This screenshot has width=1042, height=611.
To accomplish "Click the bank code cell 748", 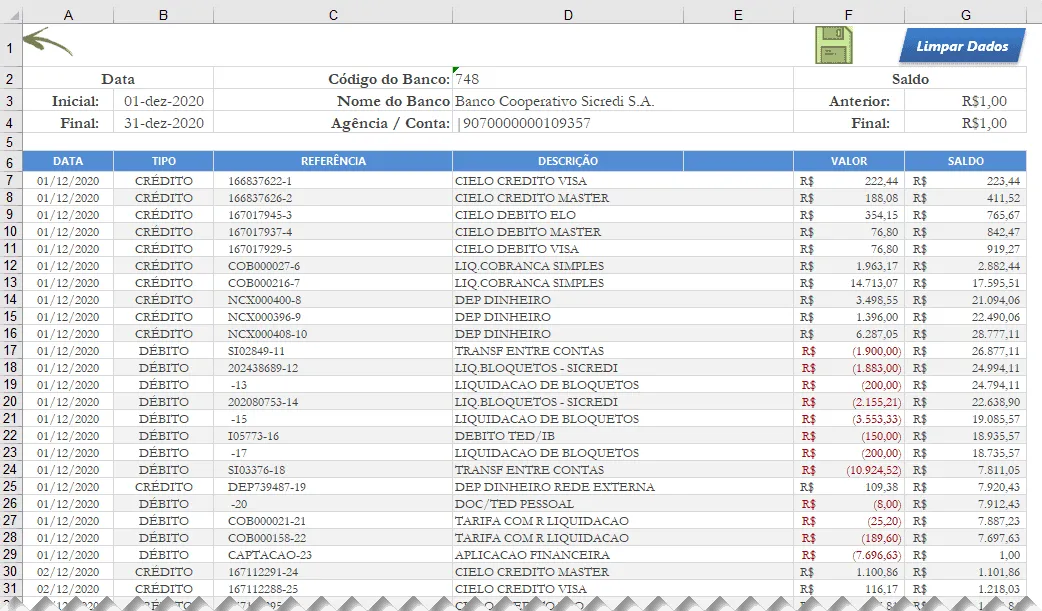I will pyautogui.click(x=623, y=79).
